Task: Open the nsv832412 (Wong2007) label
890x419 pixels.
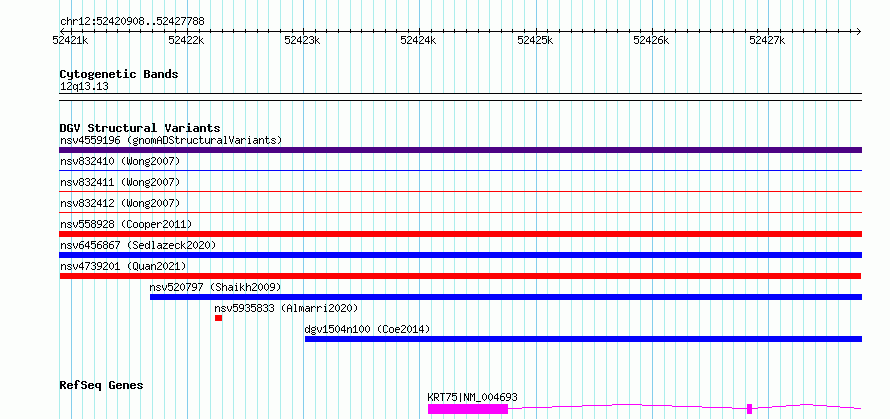Action: [120, 203]
